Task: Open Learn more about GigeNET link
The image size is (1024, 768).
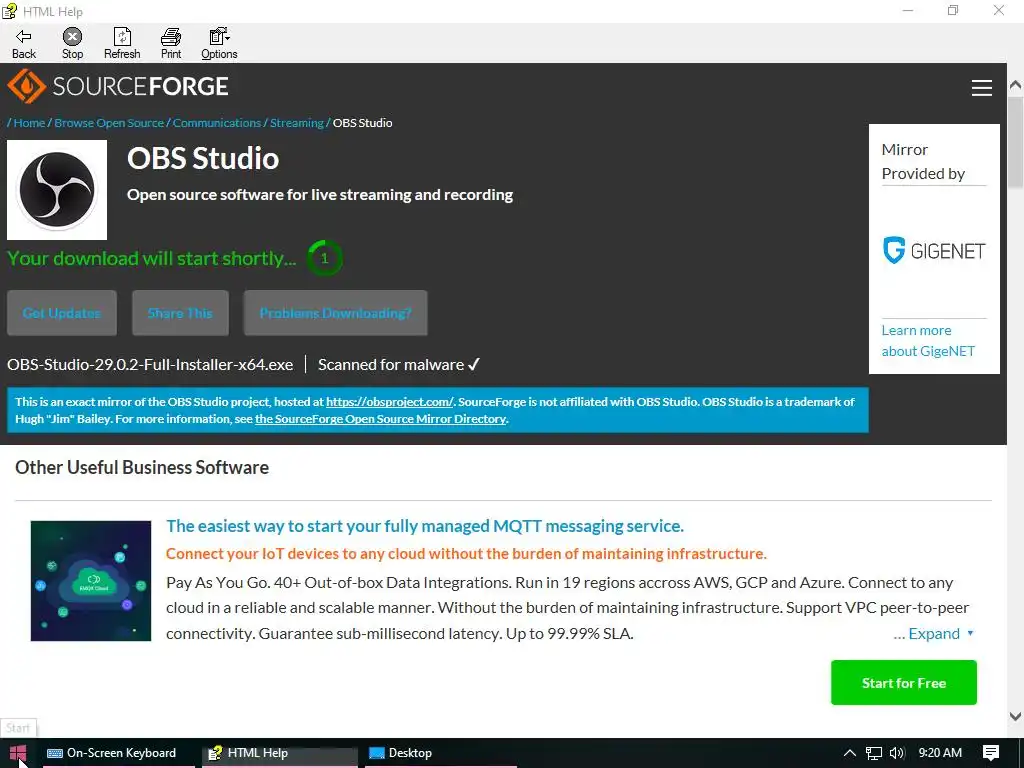Action: coord(928,340)
